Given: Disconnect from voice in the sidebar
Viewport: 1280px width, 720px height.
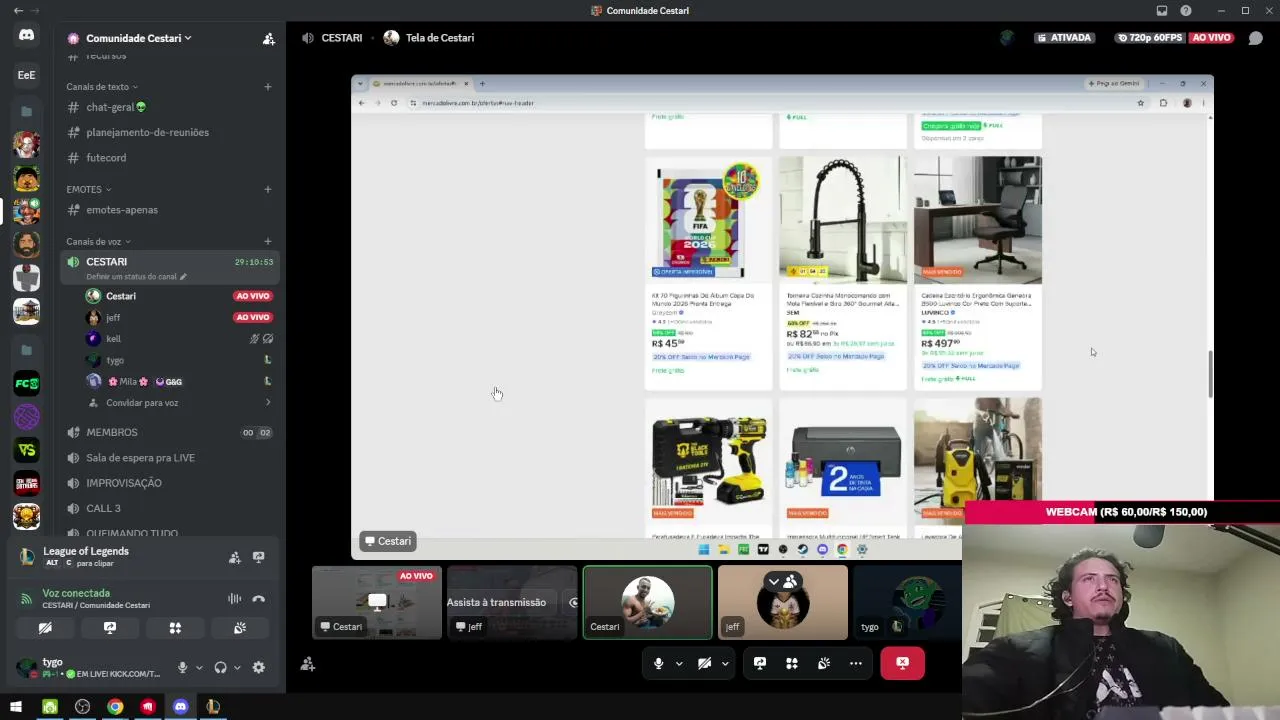Looking at the screenshot, I should 259,599.
